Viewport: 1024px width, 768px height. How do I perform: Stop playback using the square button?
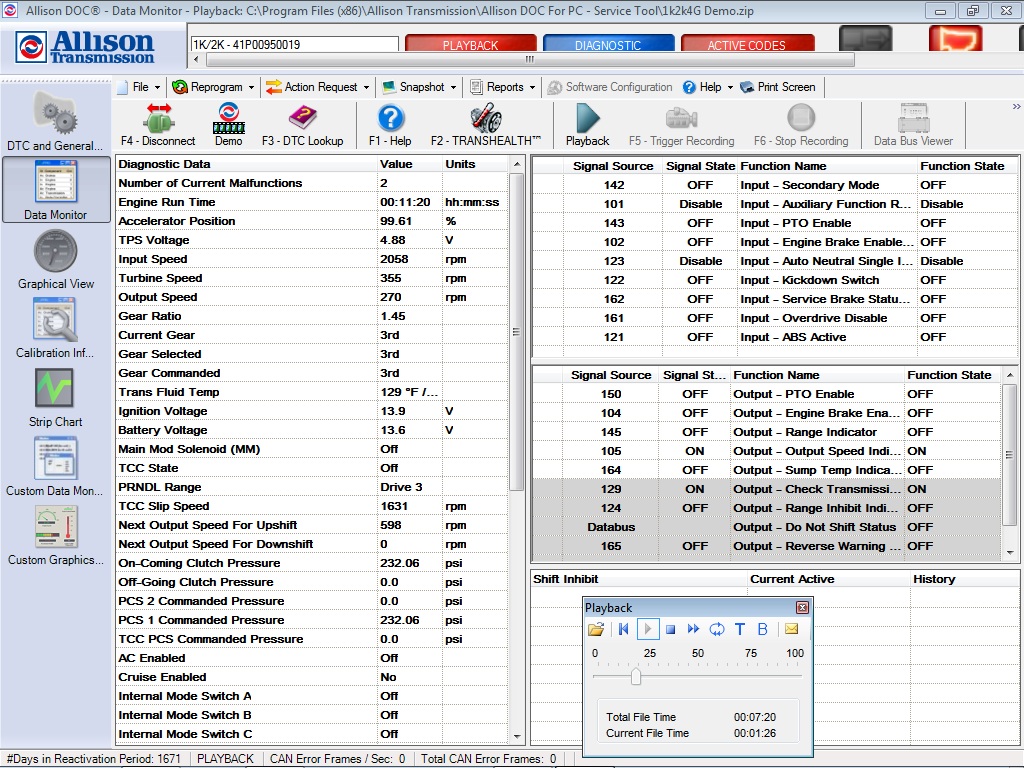tap(672, 629)
